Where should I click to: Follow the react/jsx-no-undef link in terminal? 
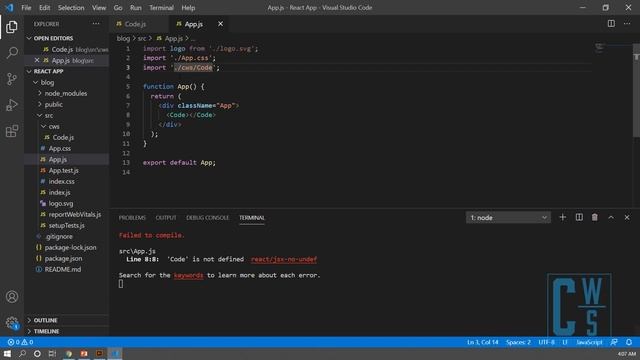284,260
